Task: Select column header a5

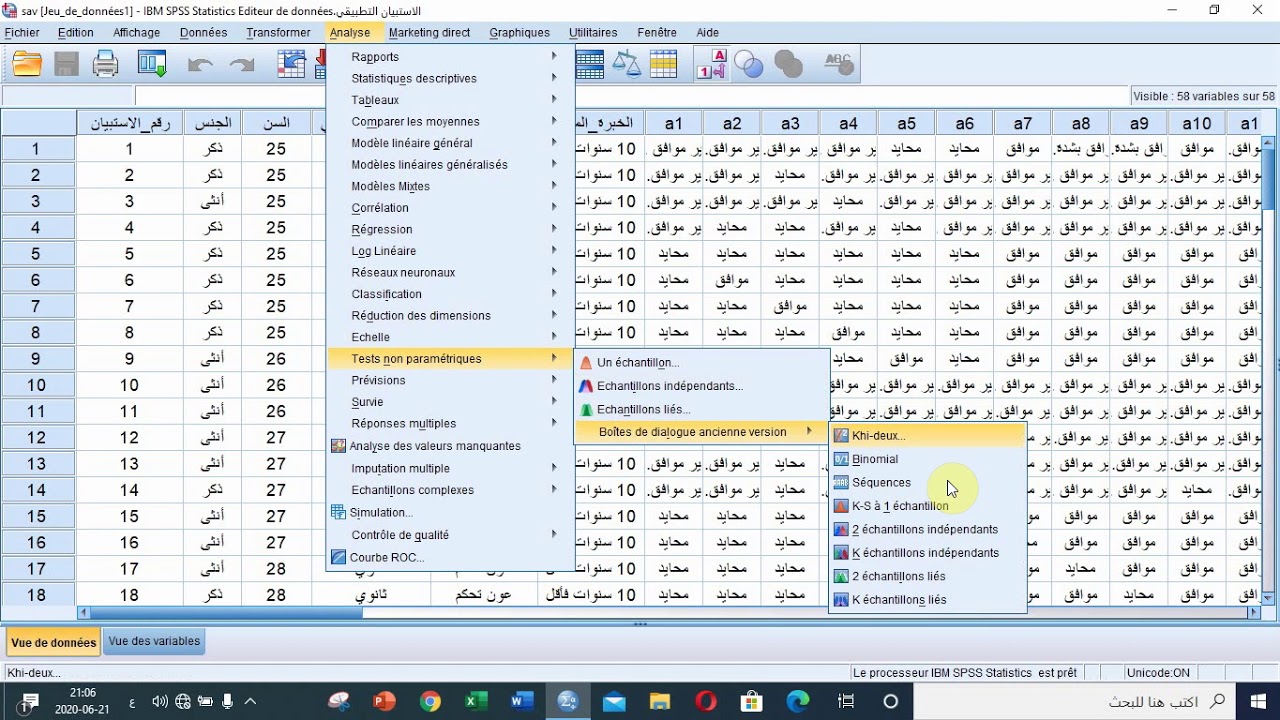Action: (x=906, y=123)
